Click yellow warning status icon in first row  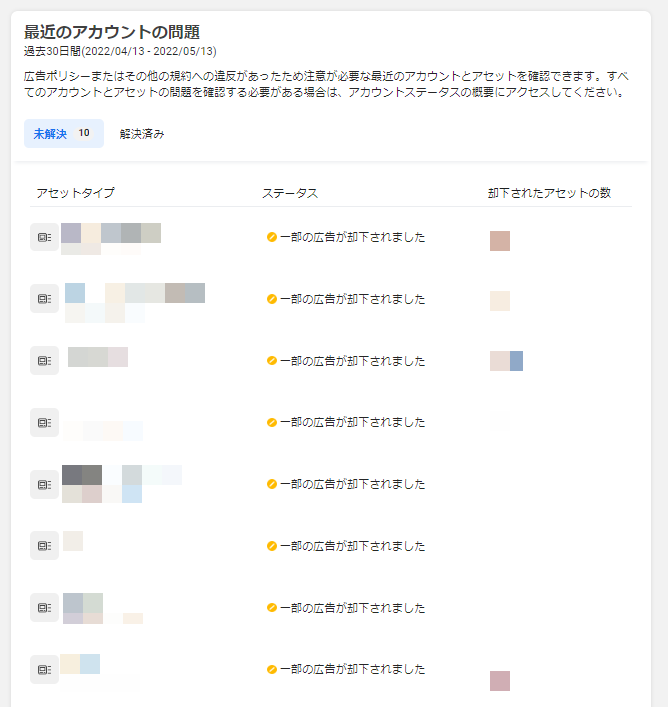pos(272,237)
